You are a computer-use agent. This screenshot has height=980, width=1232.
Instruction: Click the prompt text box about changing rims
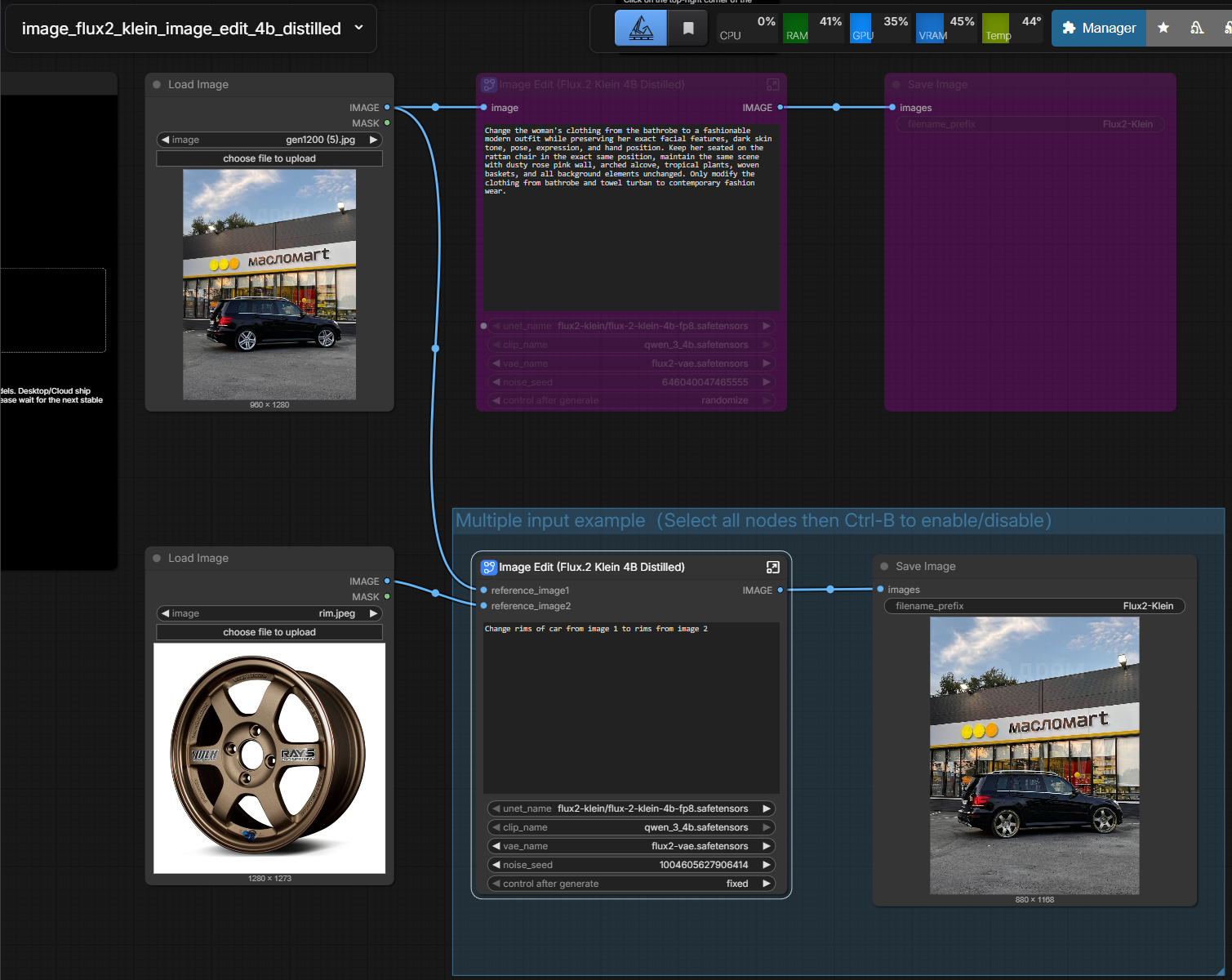coord(631,706)
